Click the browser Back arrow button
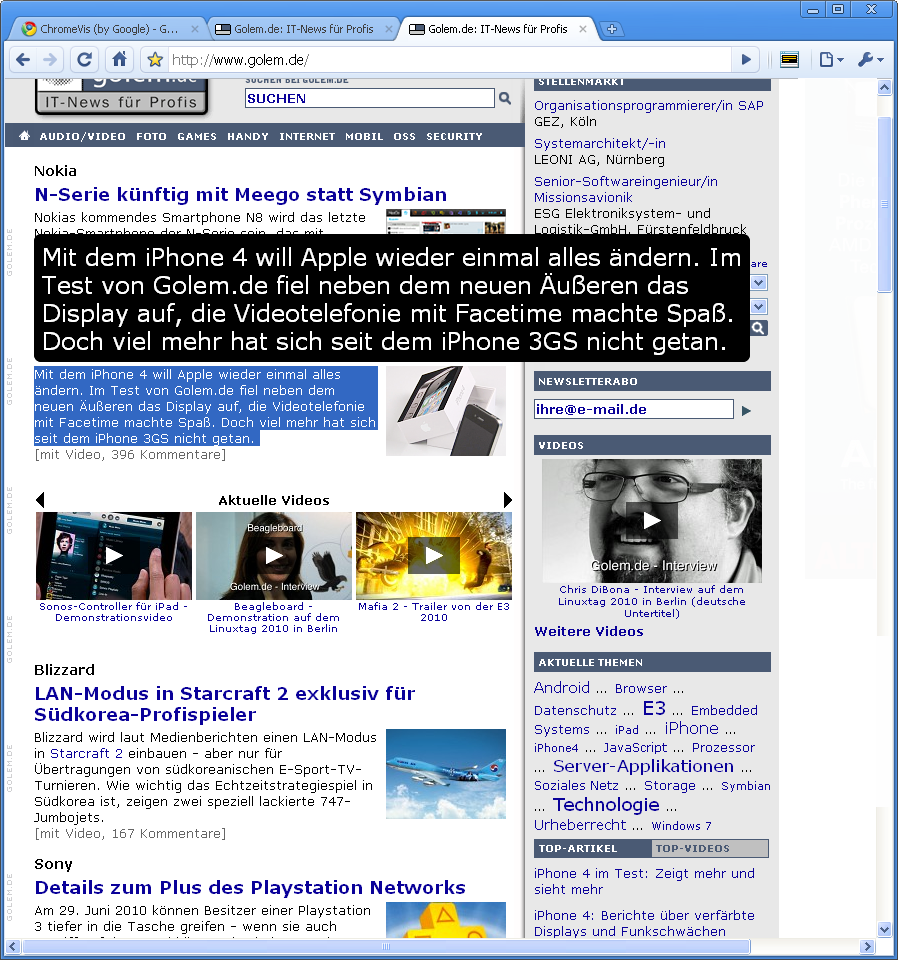898x960 pixels. [x=23, y=60]
